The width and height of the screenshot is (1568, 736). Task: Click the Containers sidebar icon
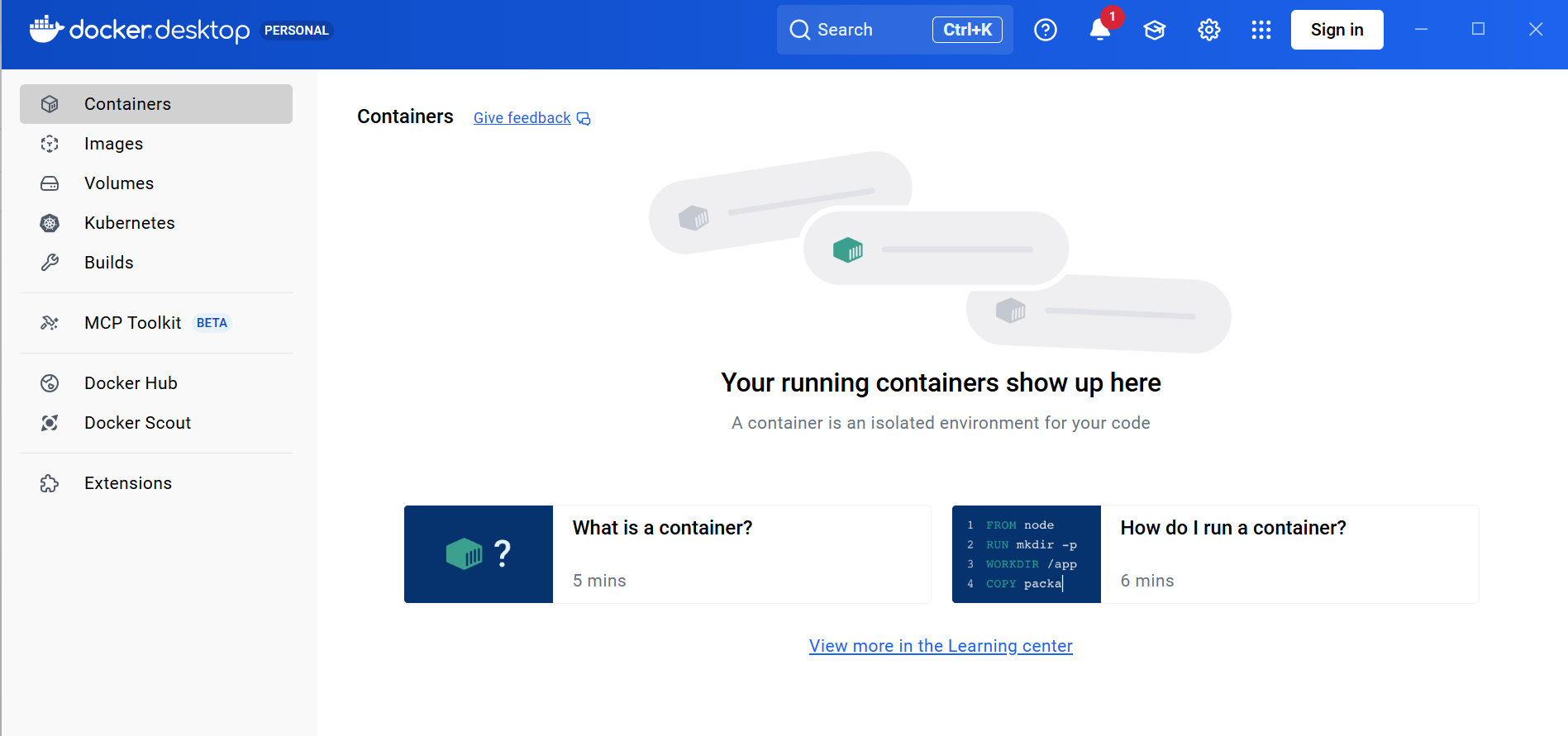click(x=50, y=104)
